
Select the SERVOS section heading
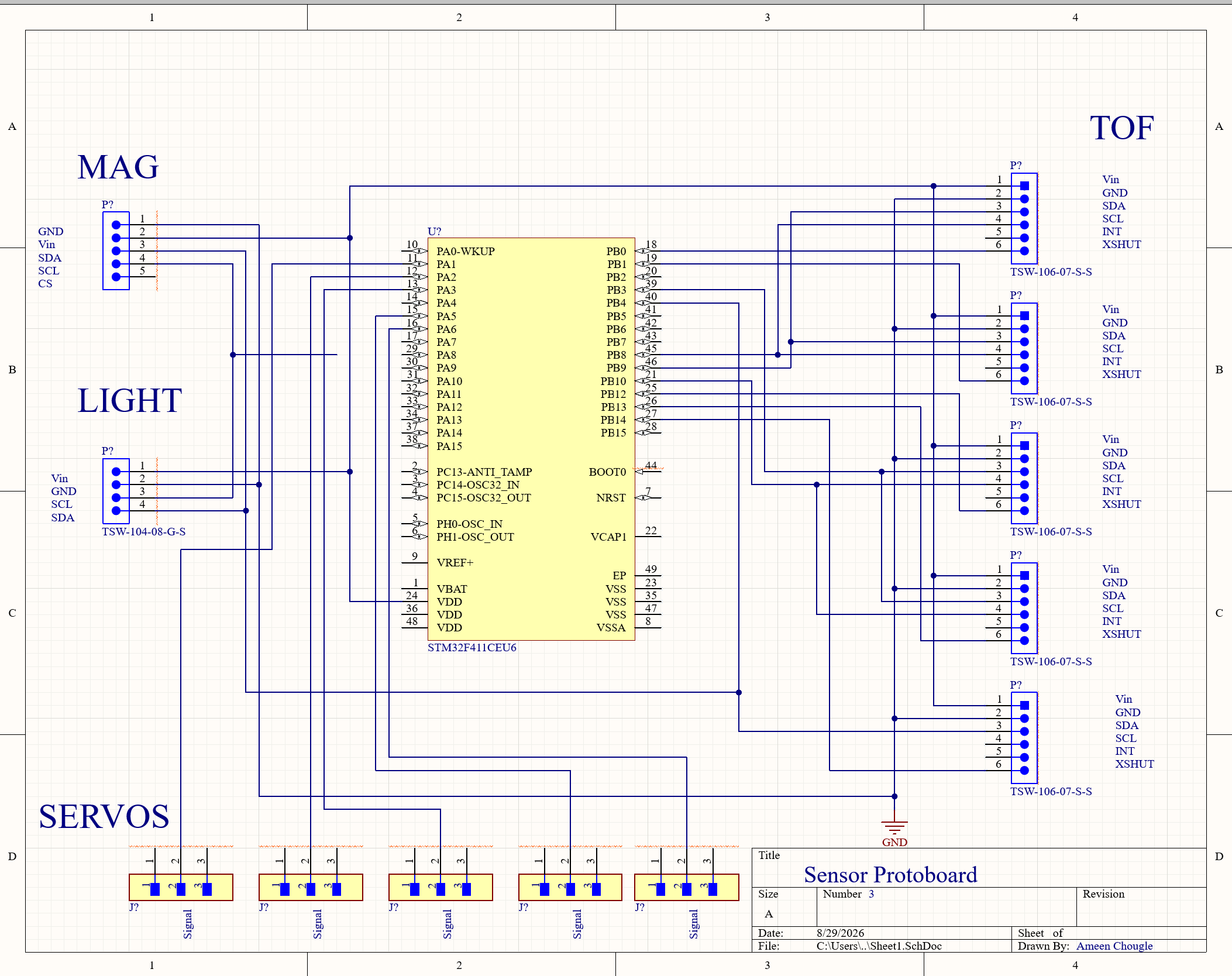click(104, 816)
